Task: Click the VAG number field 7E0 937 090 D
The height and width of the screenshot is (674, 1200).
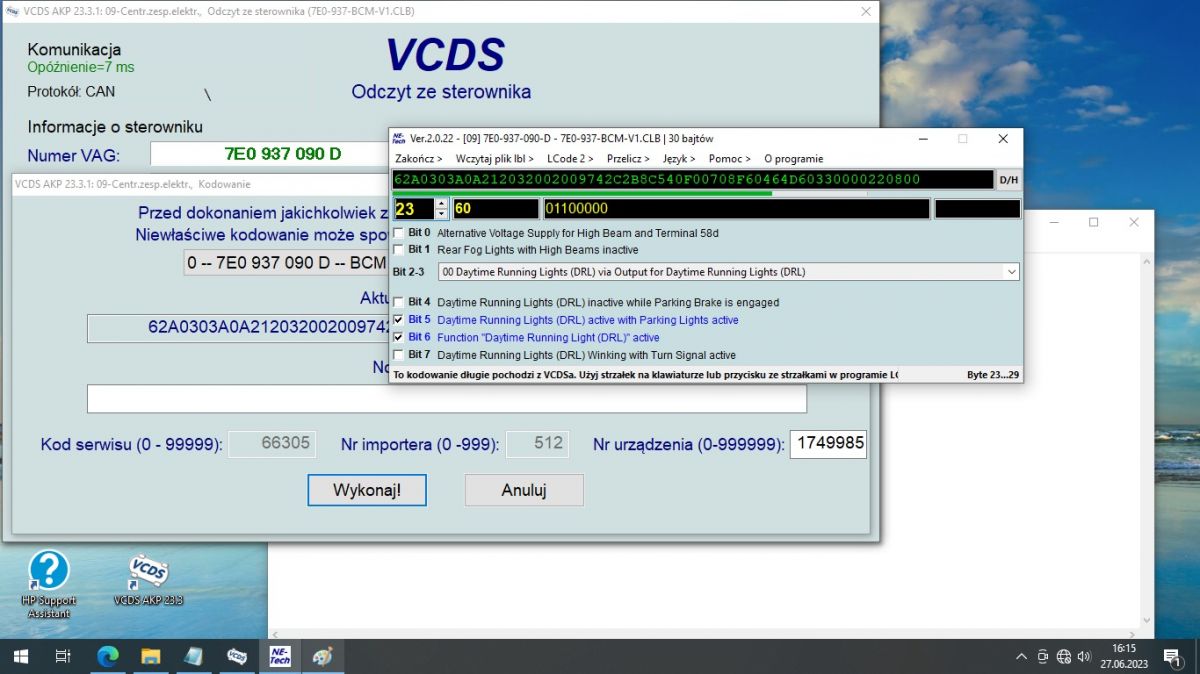Action: click(x=269, y=154)
